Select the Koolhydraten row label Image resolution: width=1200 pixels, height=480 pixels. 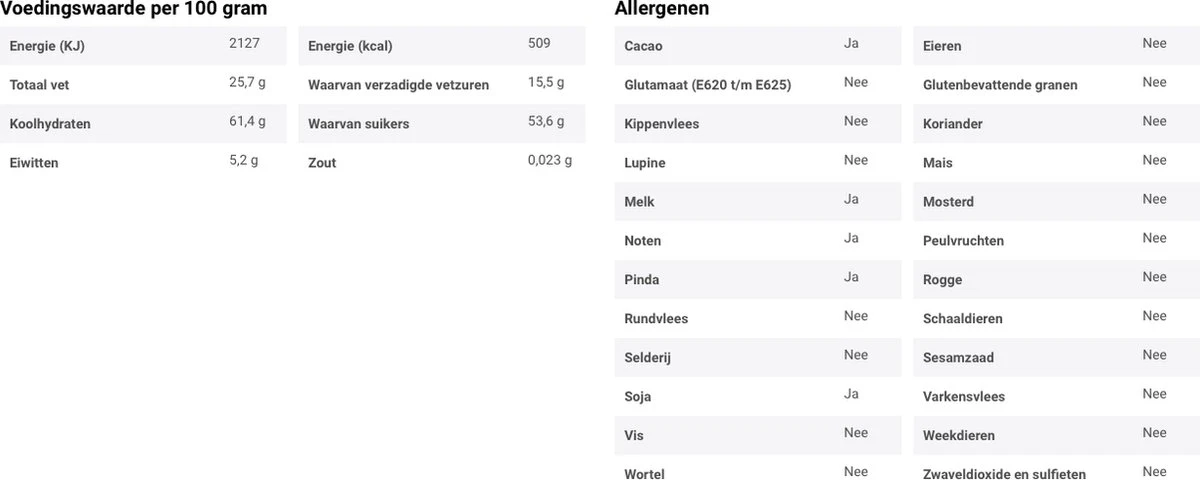point(50,124)
